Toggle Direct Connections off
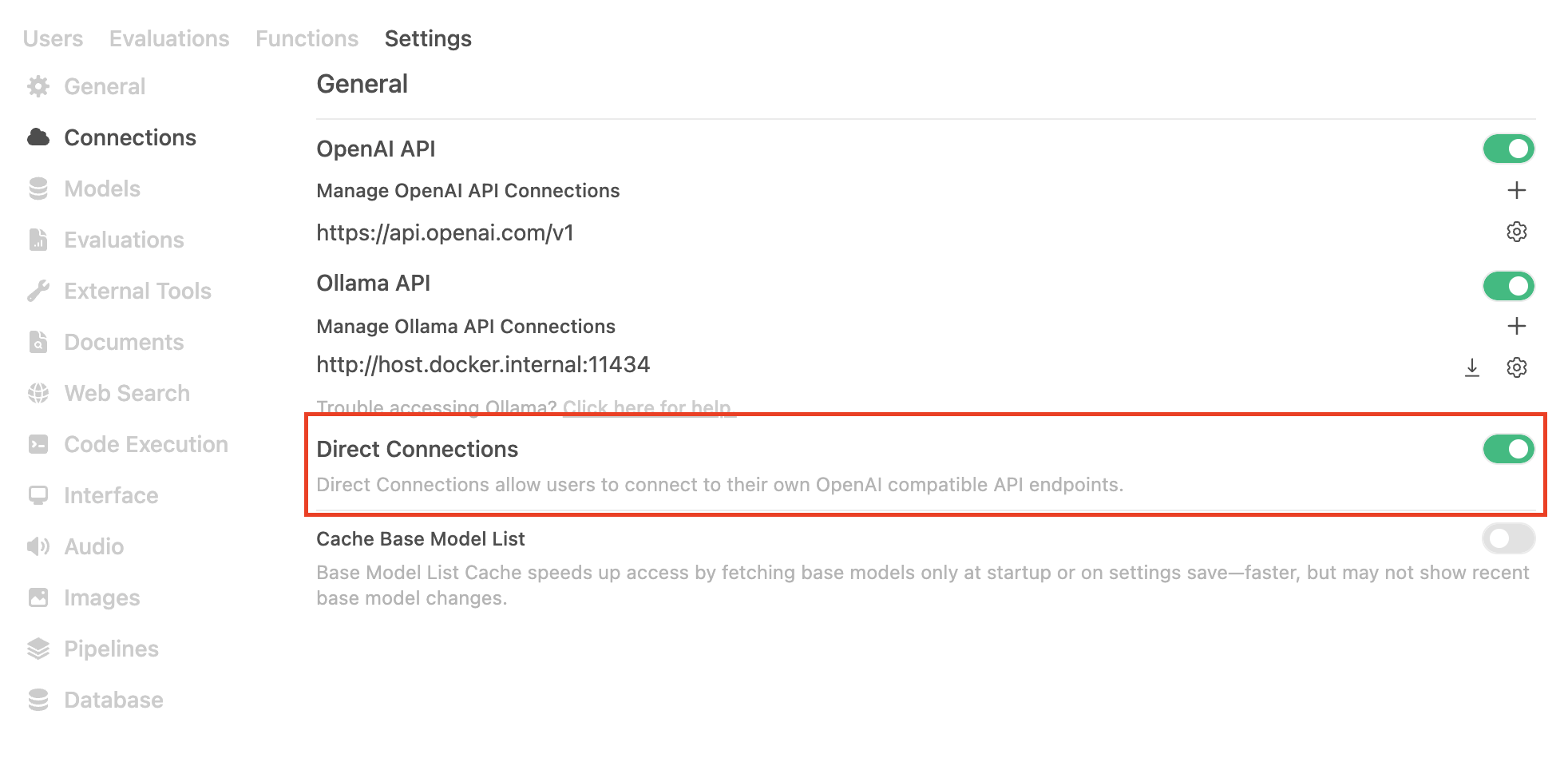The image size is (1568, 770). point(1508,449)
